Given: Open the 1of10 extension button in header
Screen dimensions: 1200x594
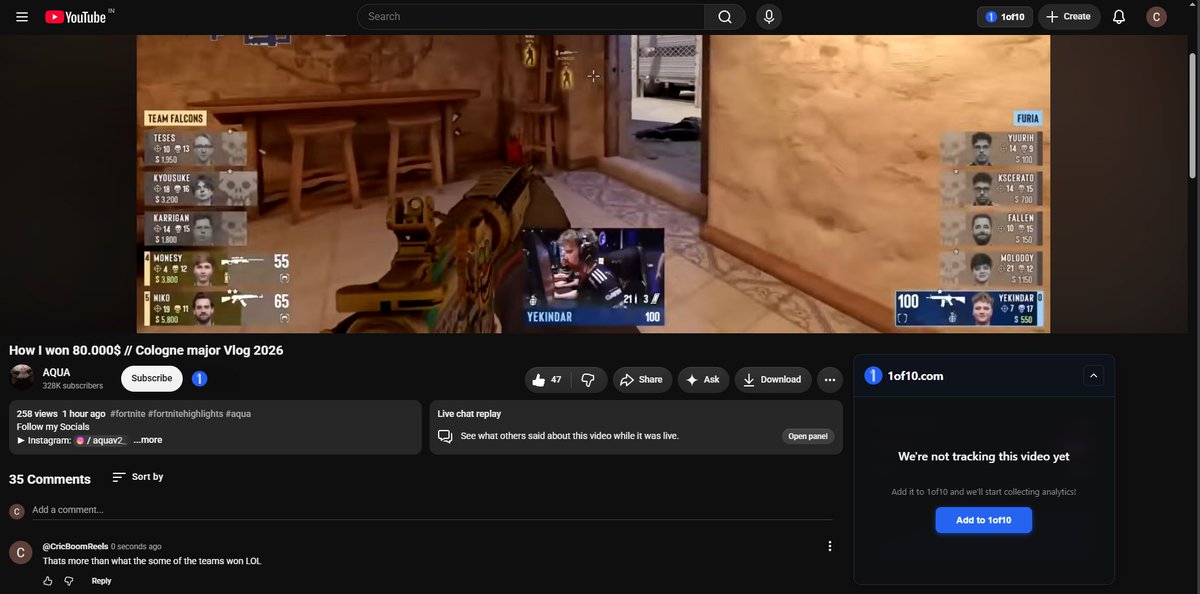Looking at the screenshot, I should coord(1005,17).
